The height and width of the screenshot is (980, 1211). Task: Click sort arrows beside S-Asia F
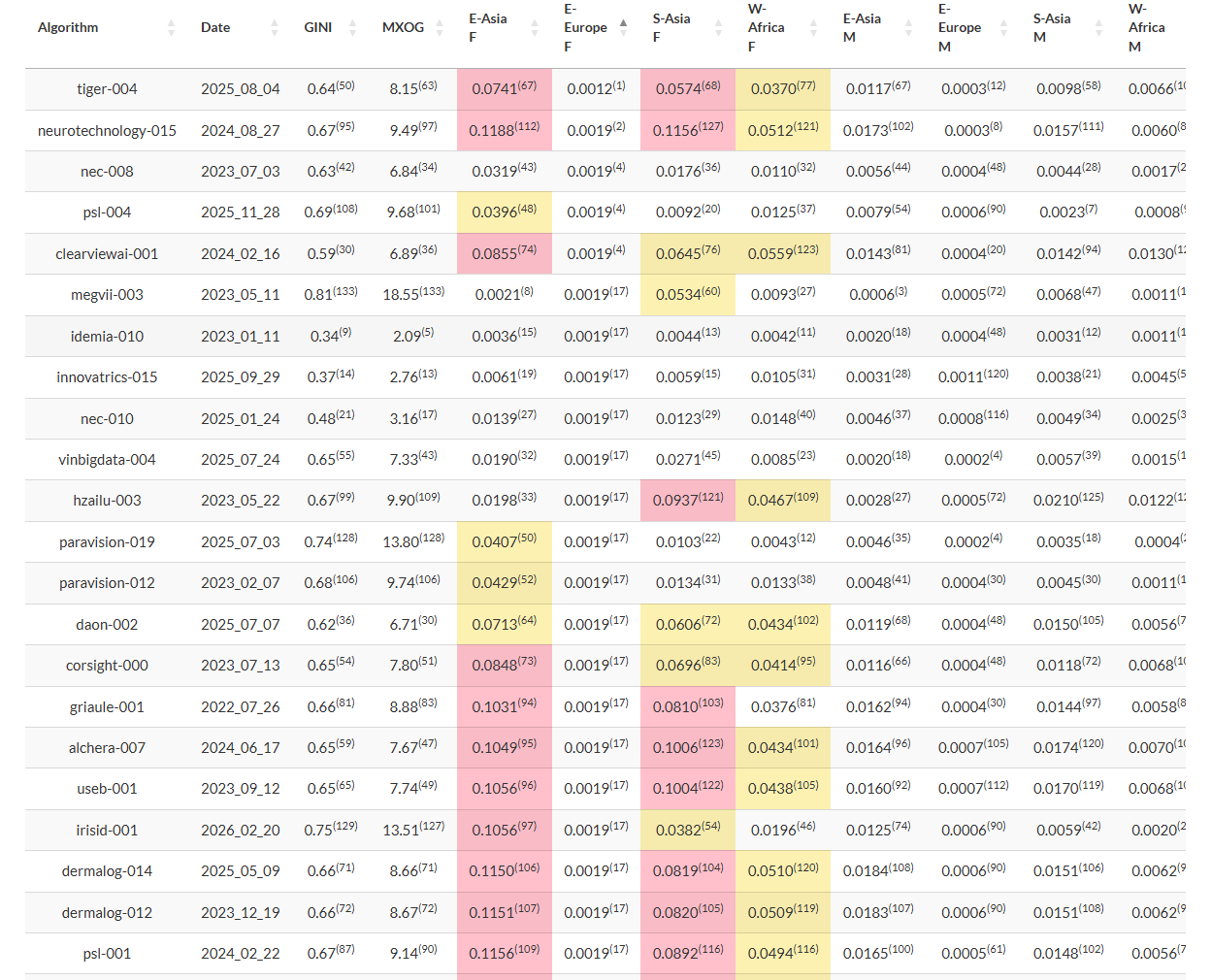pos(718,28)
